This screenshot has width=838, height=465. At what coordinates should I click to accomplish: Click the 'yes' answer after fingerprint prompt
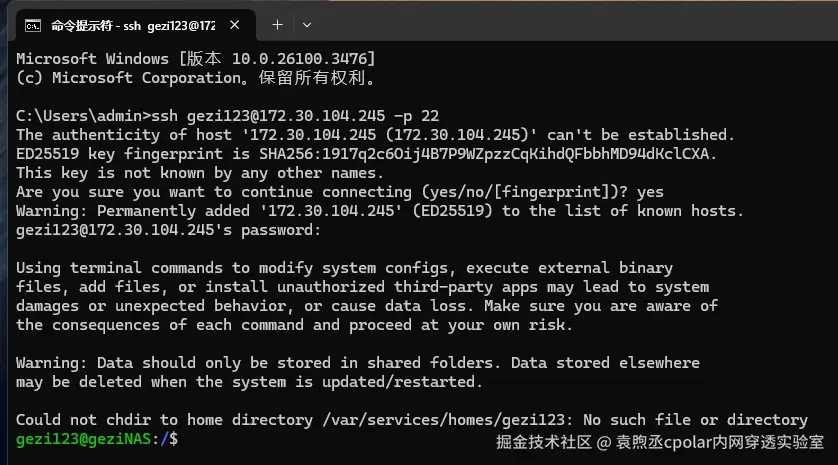tap(648, 192)
